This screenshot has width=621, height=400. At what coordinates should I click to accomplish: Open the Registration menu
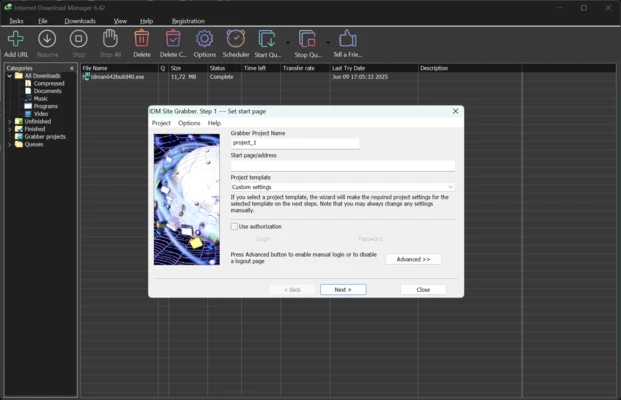pos(188,21)
